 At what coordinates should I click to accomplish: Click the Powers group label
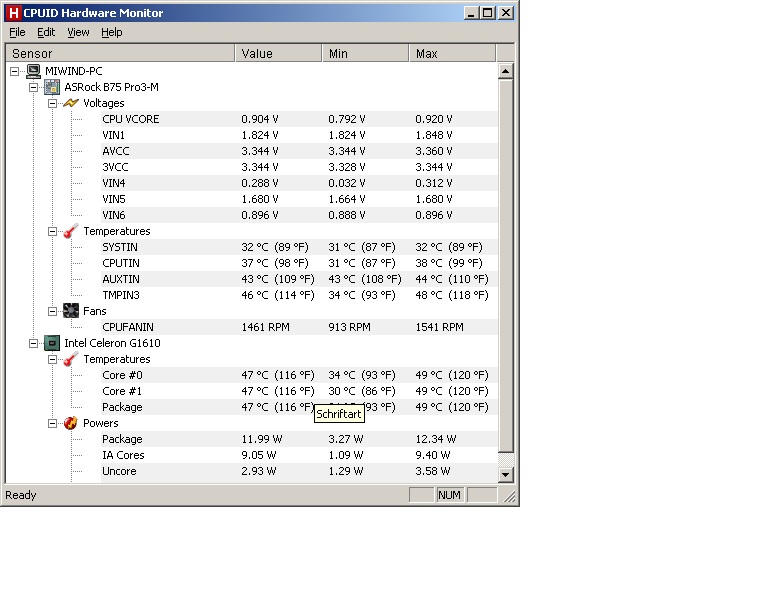(100, 423)
